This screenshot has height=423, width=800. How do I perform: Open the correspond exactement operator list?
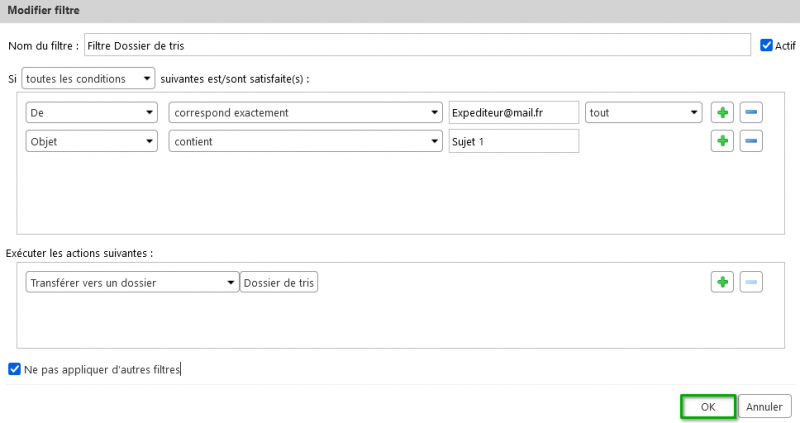[x=306, y=112]
